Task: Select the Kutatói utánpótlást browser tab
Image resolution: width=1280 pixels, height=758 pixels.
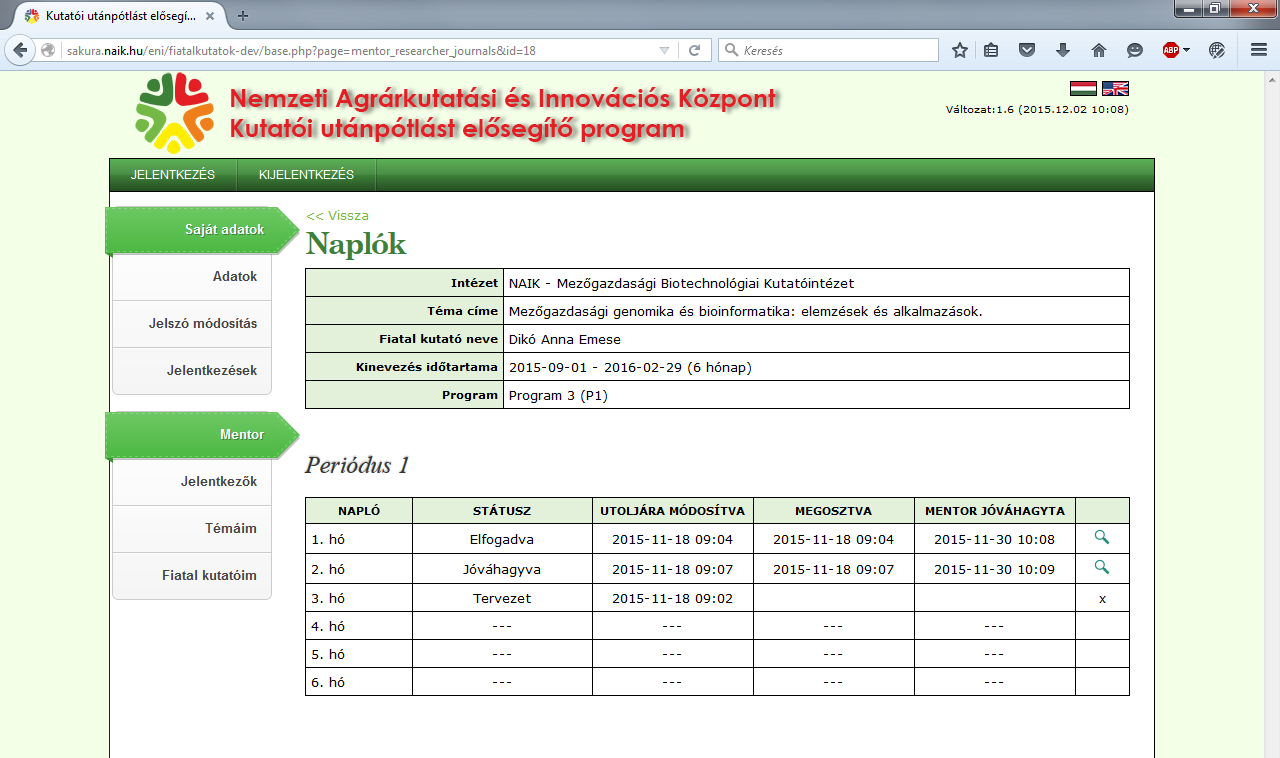Action: pyautogui.click(x=118, y=16)
